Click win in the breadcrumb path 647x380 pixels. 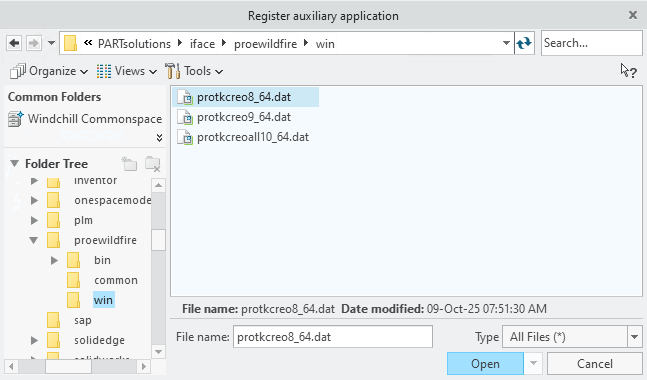pos(325,44)
